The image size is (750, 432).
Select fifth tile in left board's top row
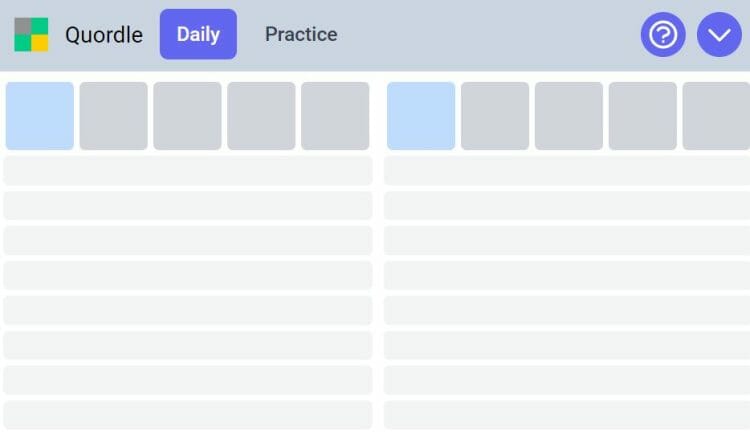point(335,116)
